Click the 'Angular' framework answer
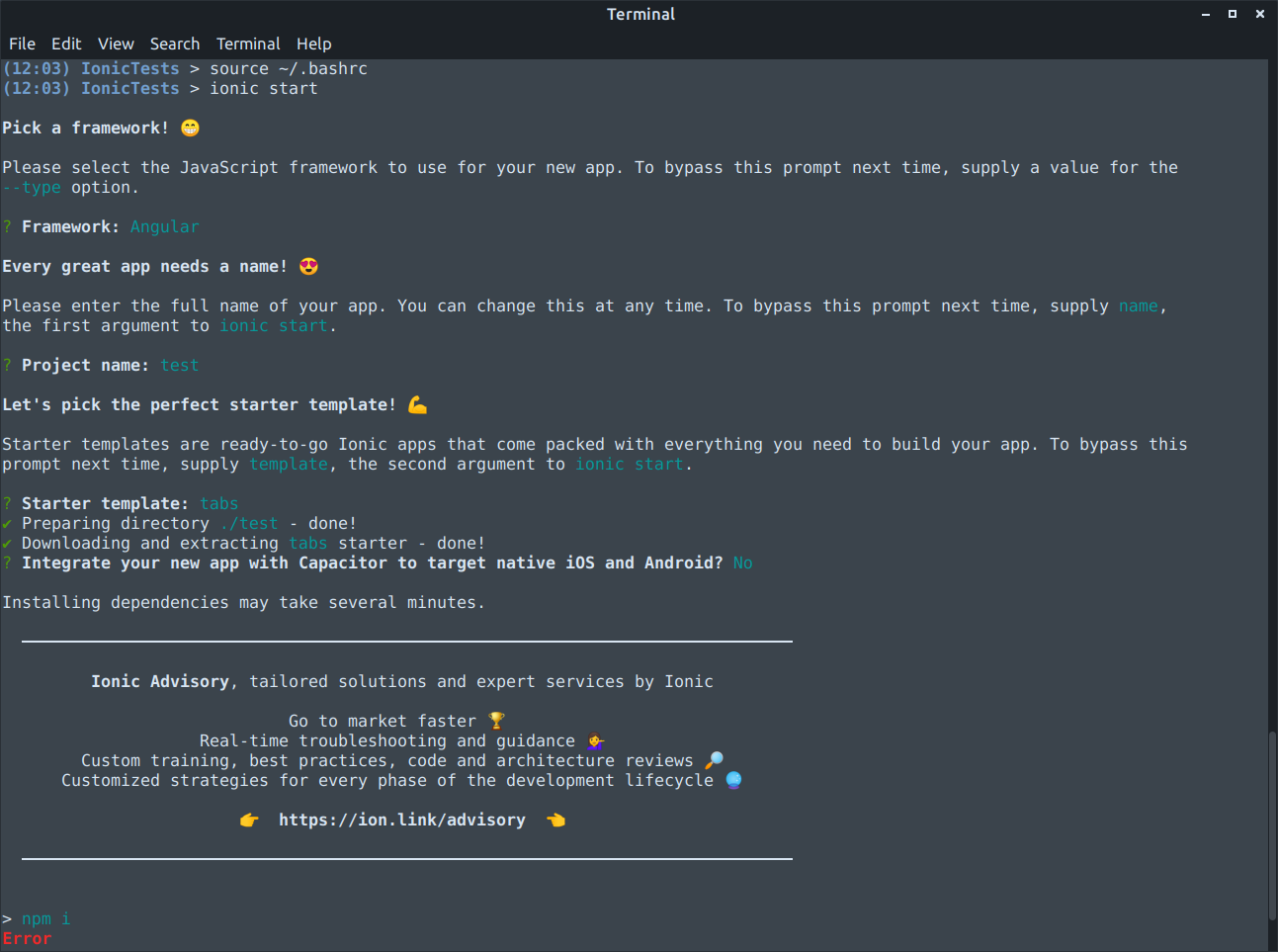The image size is (1278, 952). pos(165,226)
